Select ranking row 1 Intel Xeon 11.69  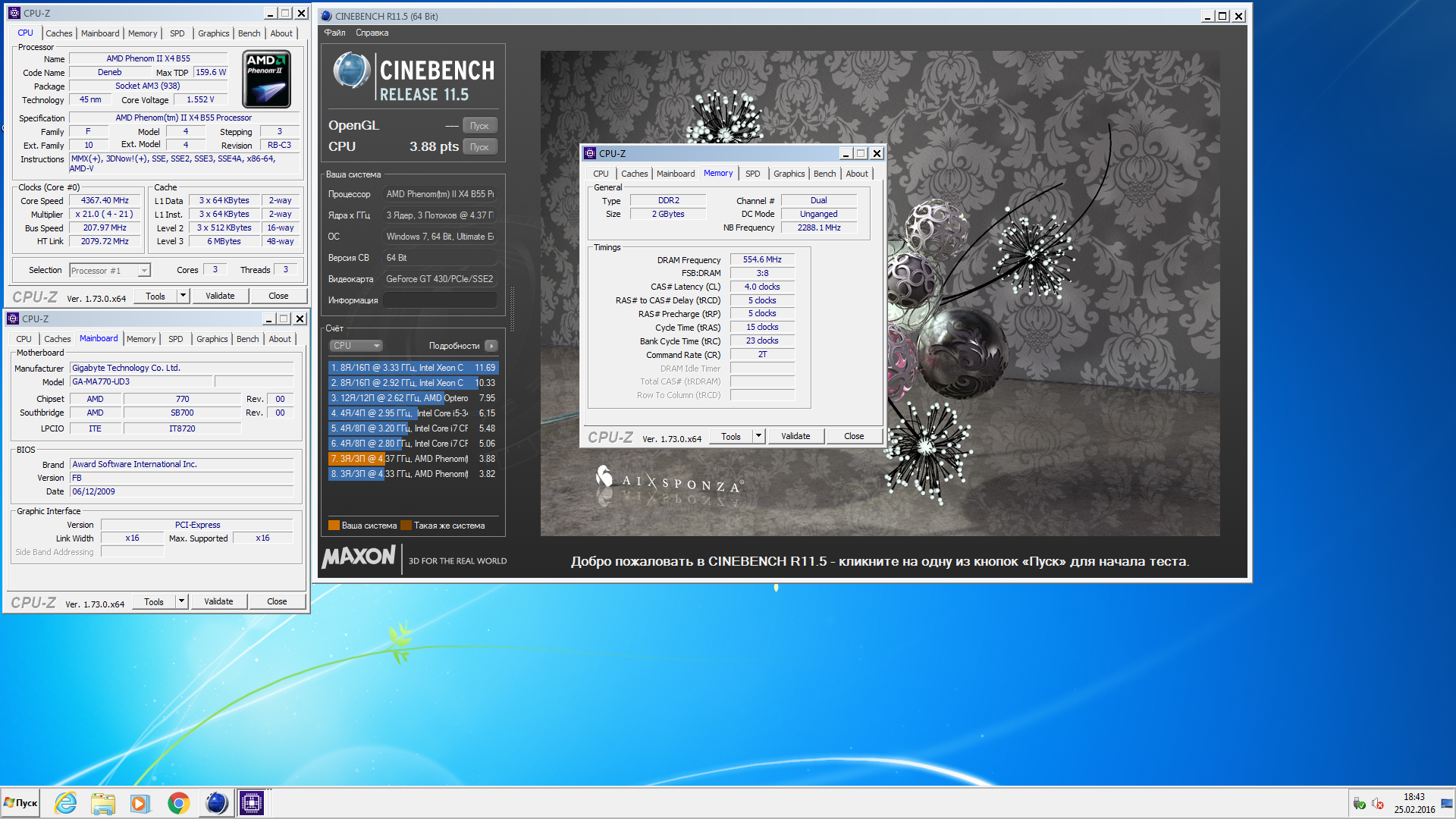(413, 368)
